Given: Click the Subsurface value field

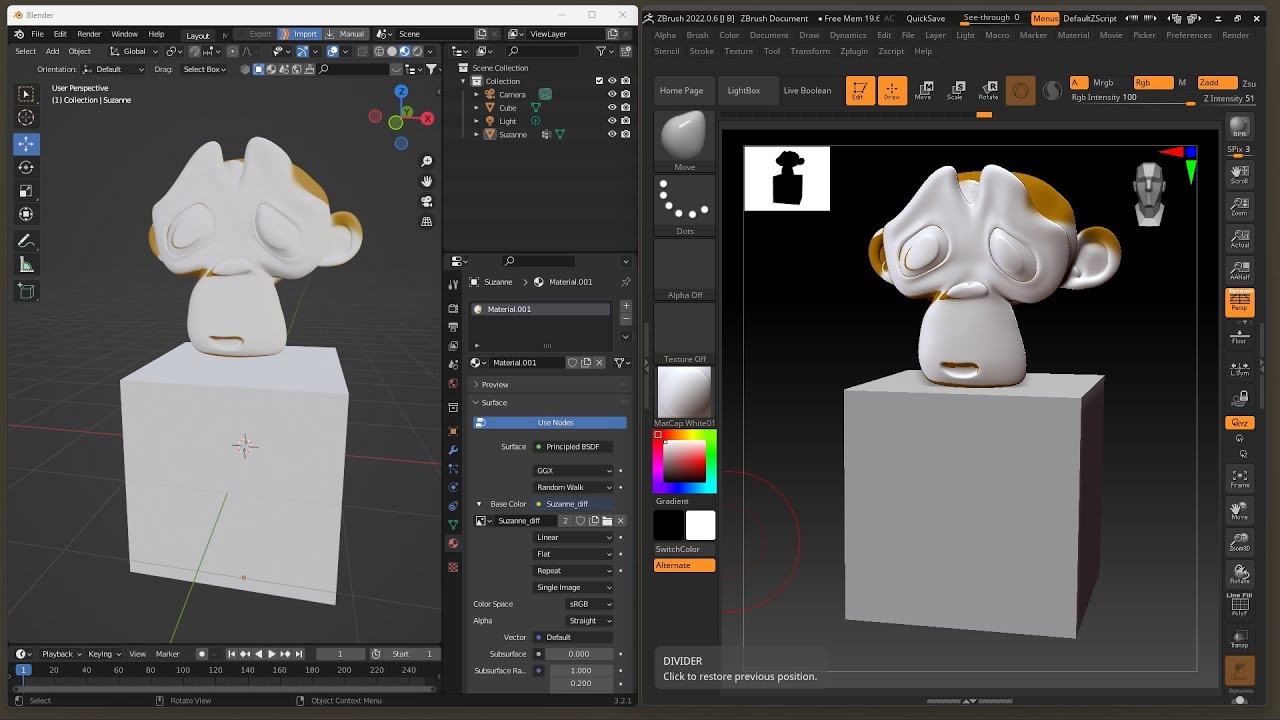Looking at the screenshot, I should 579,654.
